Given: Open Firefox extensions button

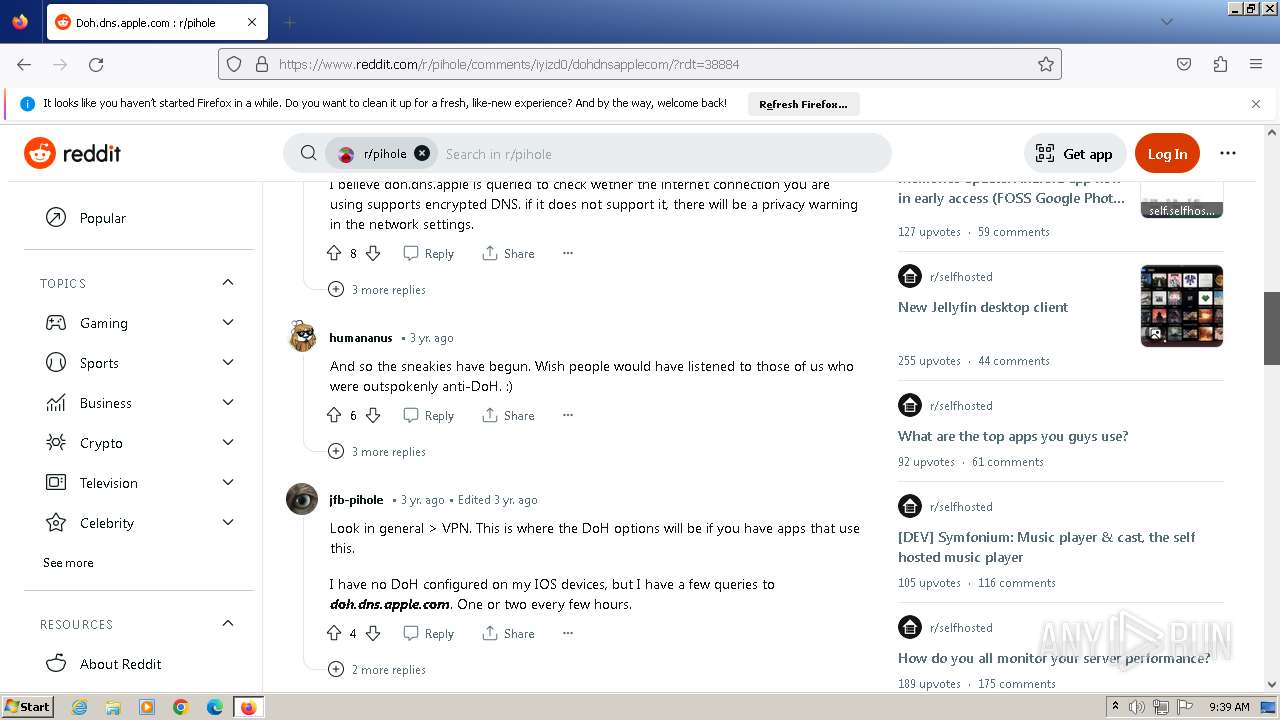Looking at the screenshot, I should tap(1220, 64).
